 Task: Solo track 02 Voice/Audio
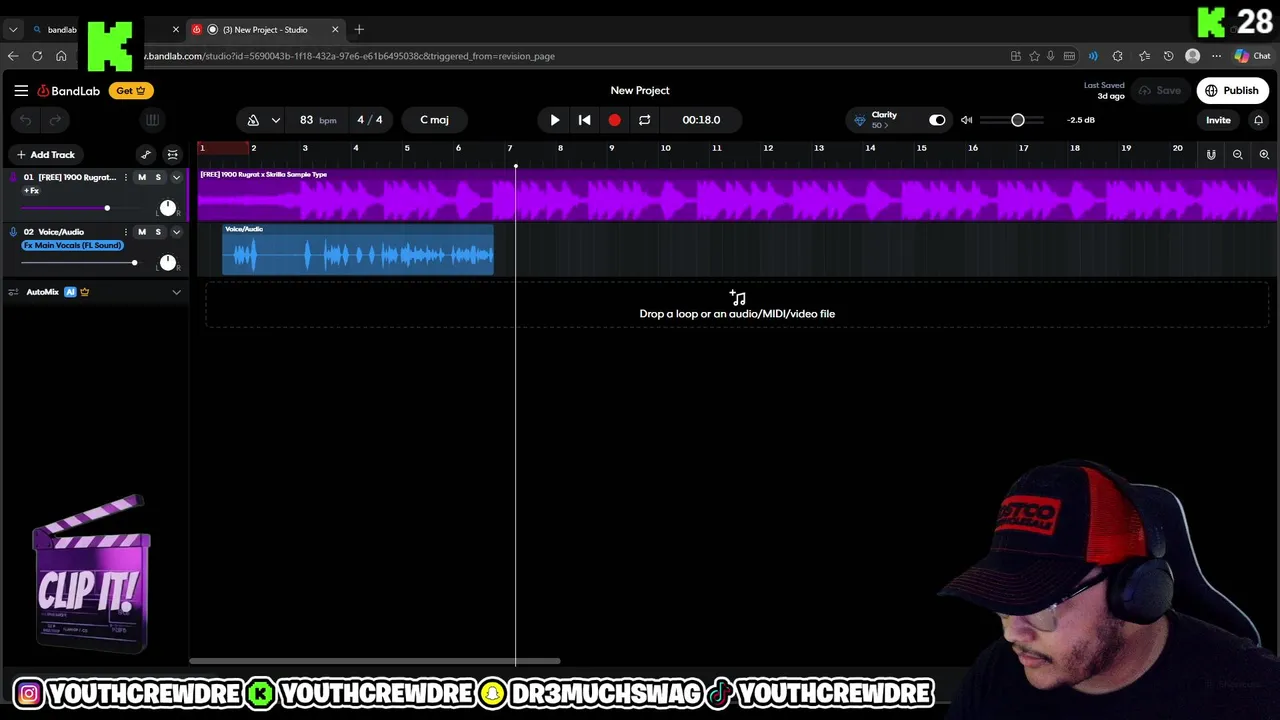coord(158,232)
